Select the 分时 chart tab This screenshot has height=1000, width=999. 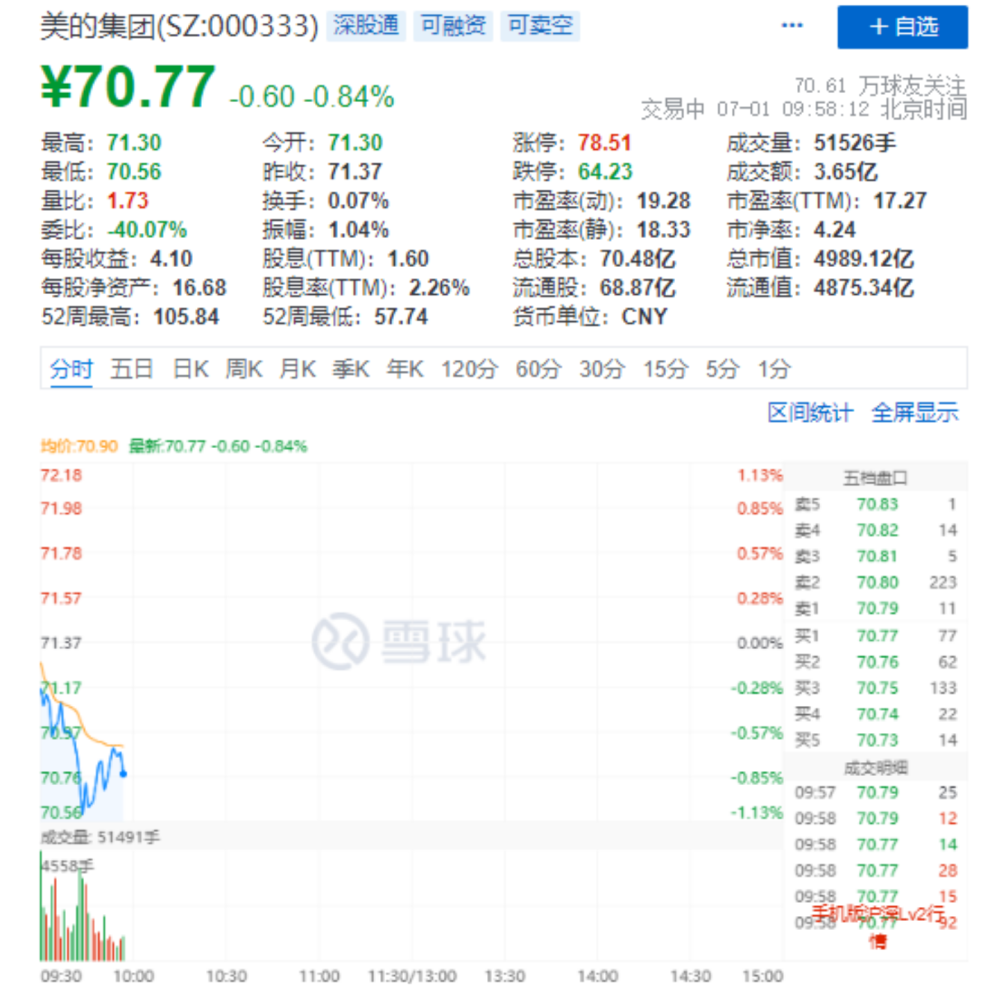tap(71, 369)
